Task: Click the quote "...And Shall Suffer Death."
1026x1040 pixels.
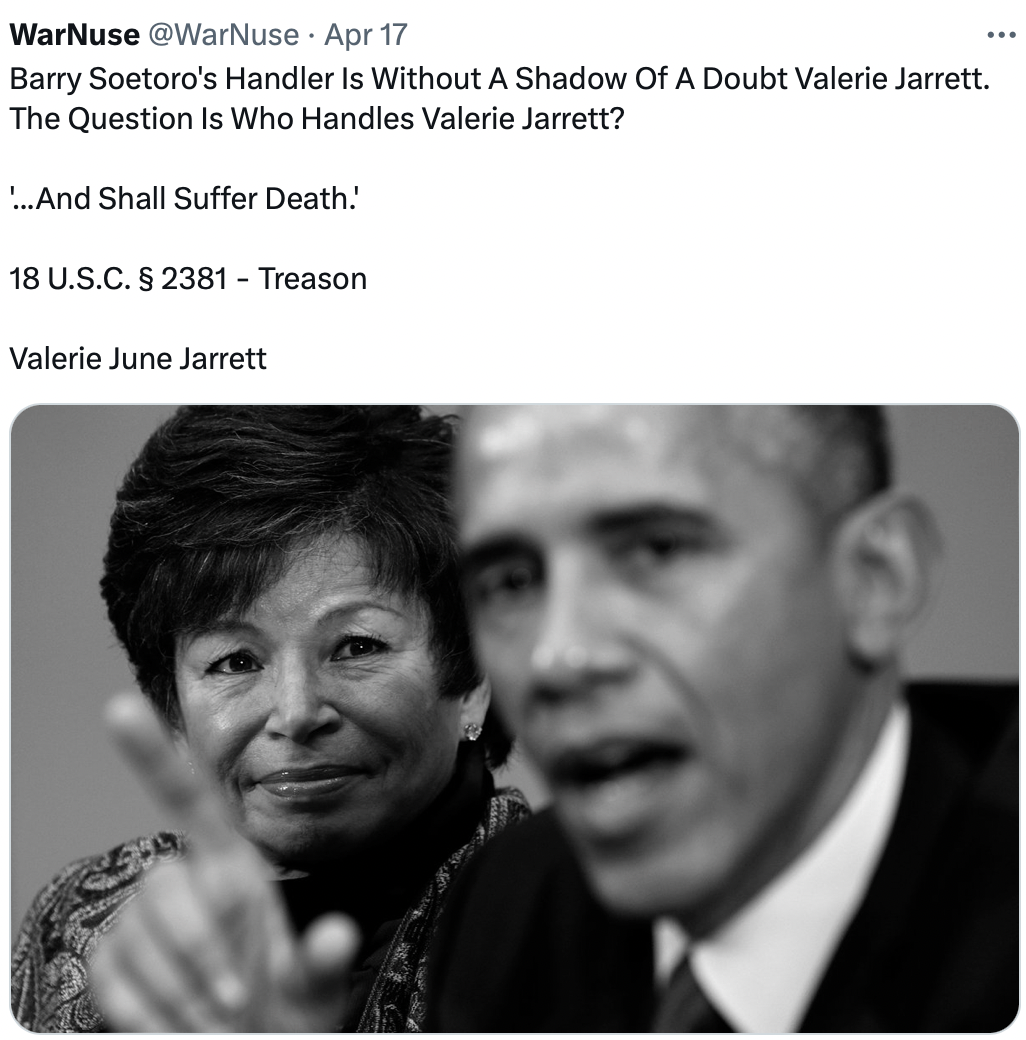Action: click(184, 198)
